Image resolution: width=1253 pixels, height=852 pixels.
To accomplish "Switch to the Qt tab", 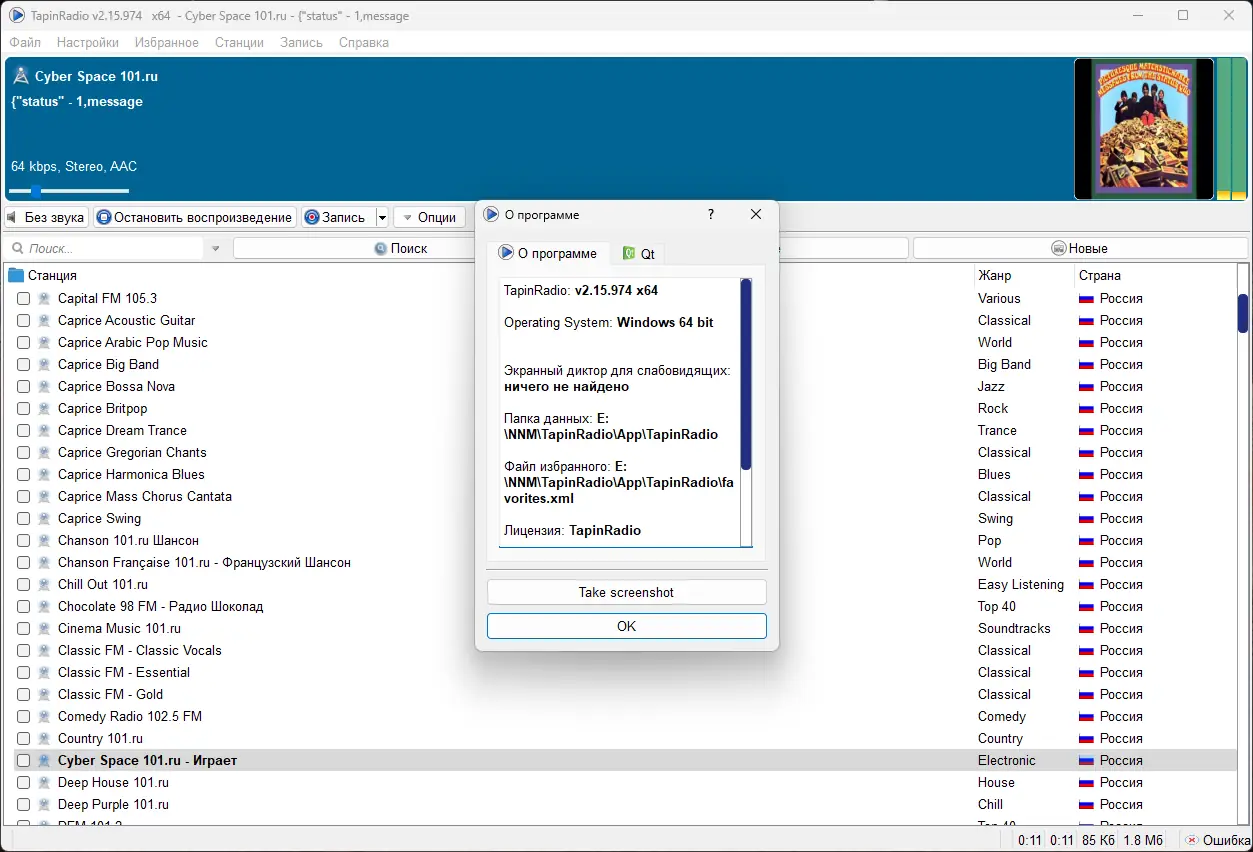I will [638, 254].
